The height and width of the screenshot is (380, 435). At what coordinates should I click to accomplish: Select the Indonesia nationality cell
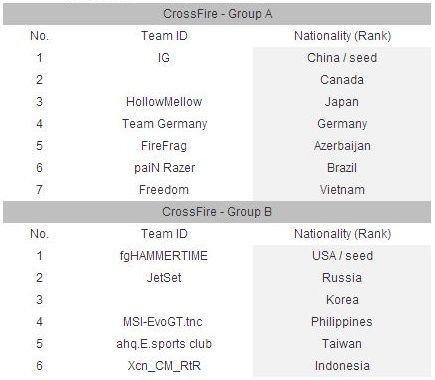click(342, 366)
